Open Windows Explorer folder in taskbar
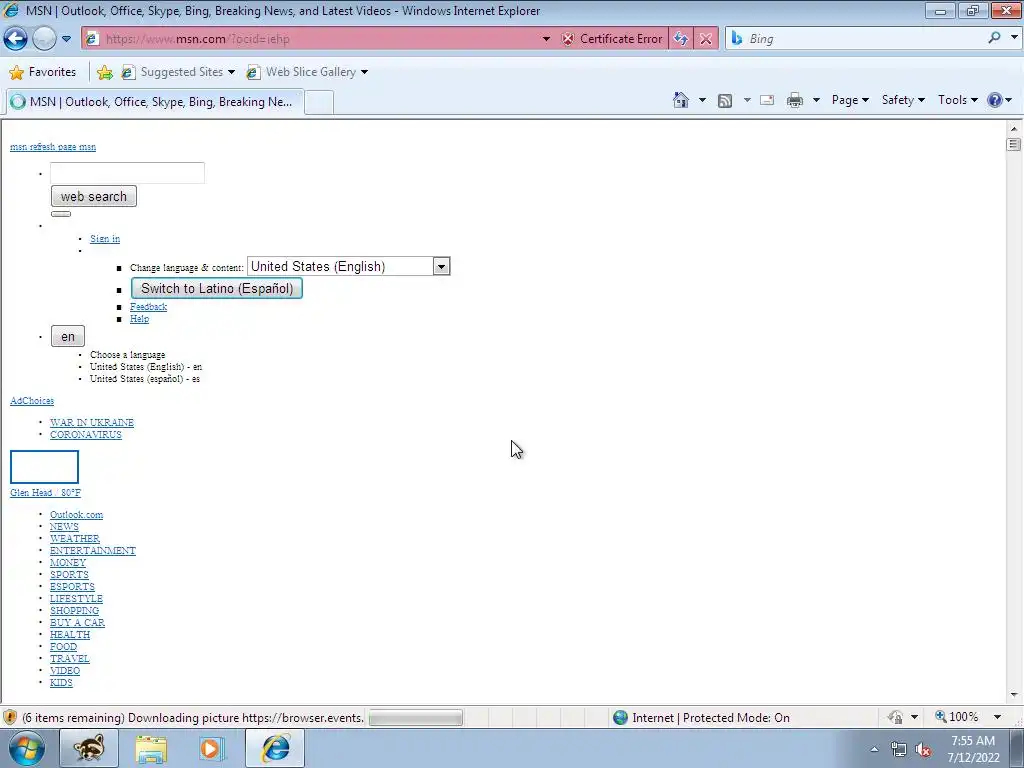This screenshot has width=1024, height=768. pyautogui.click(x=151, y=748)
